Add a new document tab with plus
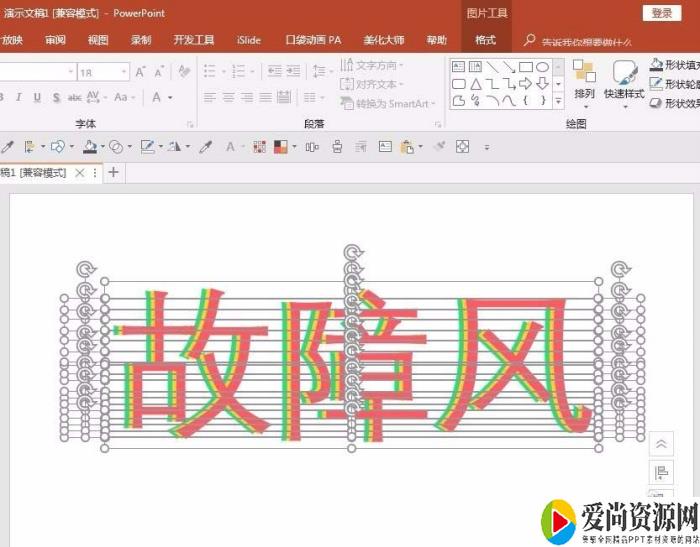 point(113,172)
